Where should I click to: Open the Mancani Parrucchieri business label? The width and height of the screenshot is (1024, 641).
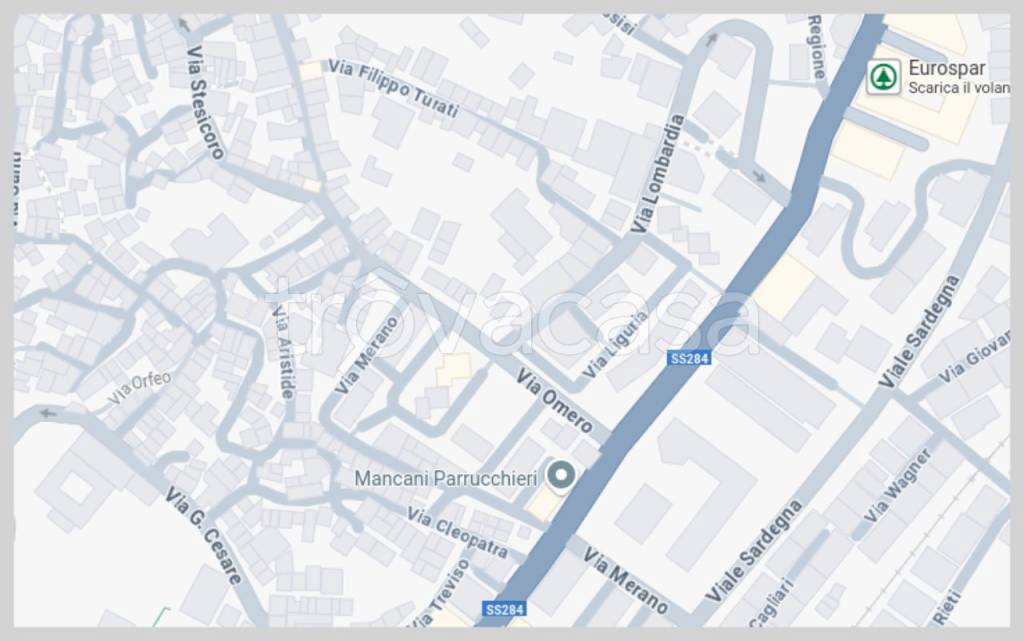pyautogui.click(x=445, y=478)
